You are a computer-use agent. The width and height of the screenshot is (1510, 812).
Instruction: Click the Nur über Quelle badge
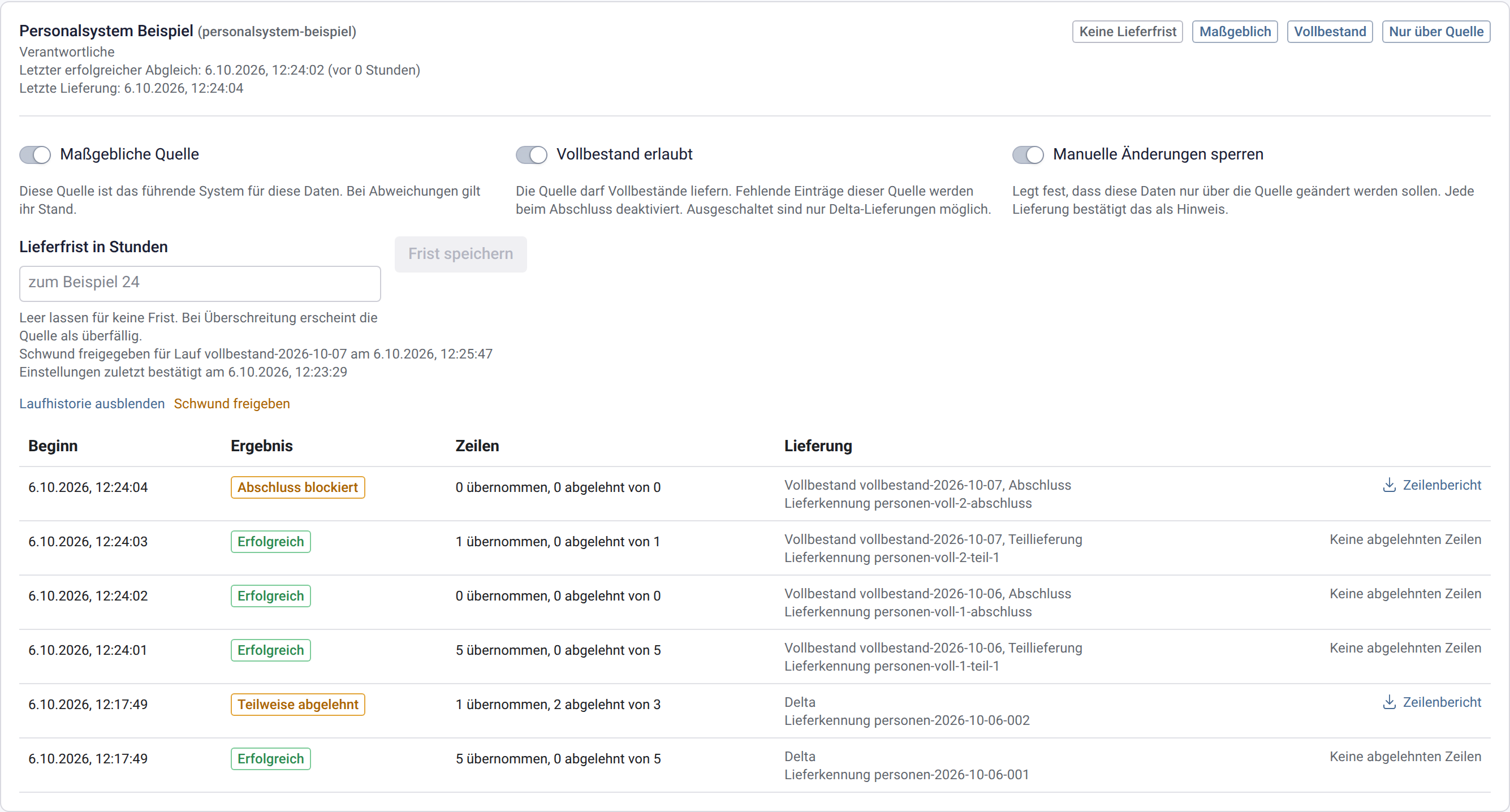tap(1435, 32)
